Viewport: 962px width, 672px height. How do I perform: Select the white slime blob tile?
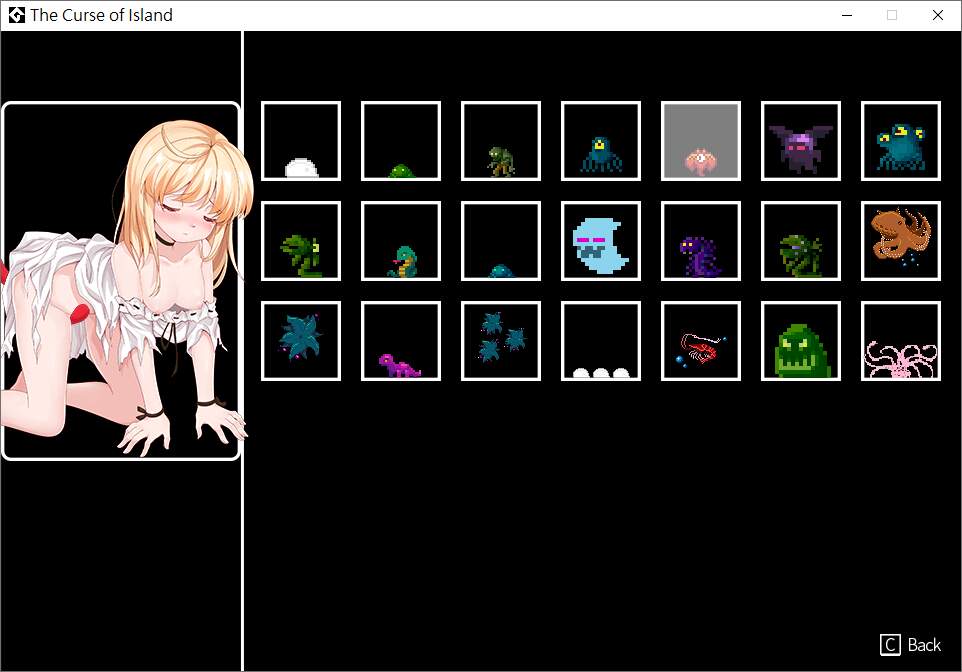click(301, 141)
